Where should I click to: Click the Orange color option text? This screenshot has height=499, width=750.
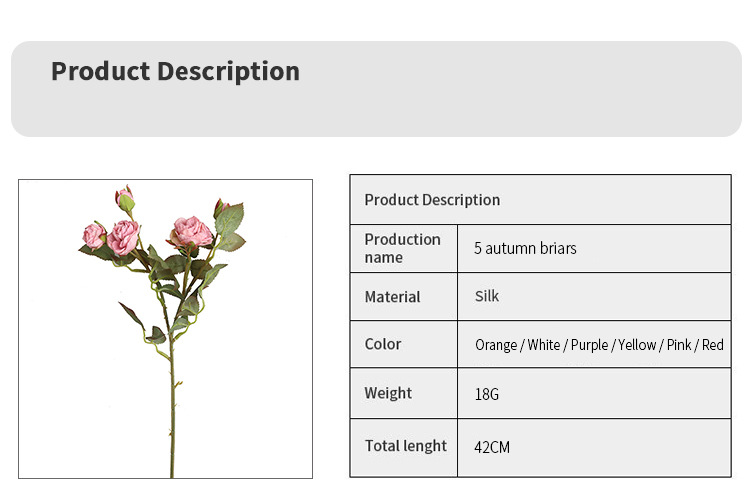[496, 345]
